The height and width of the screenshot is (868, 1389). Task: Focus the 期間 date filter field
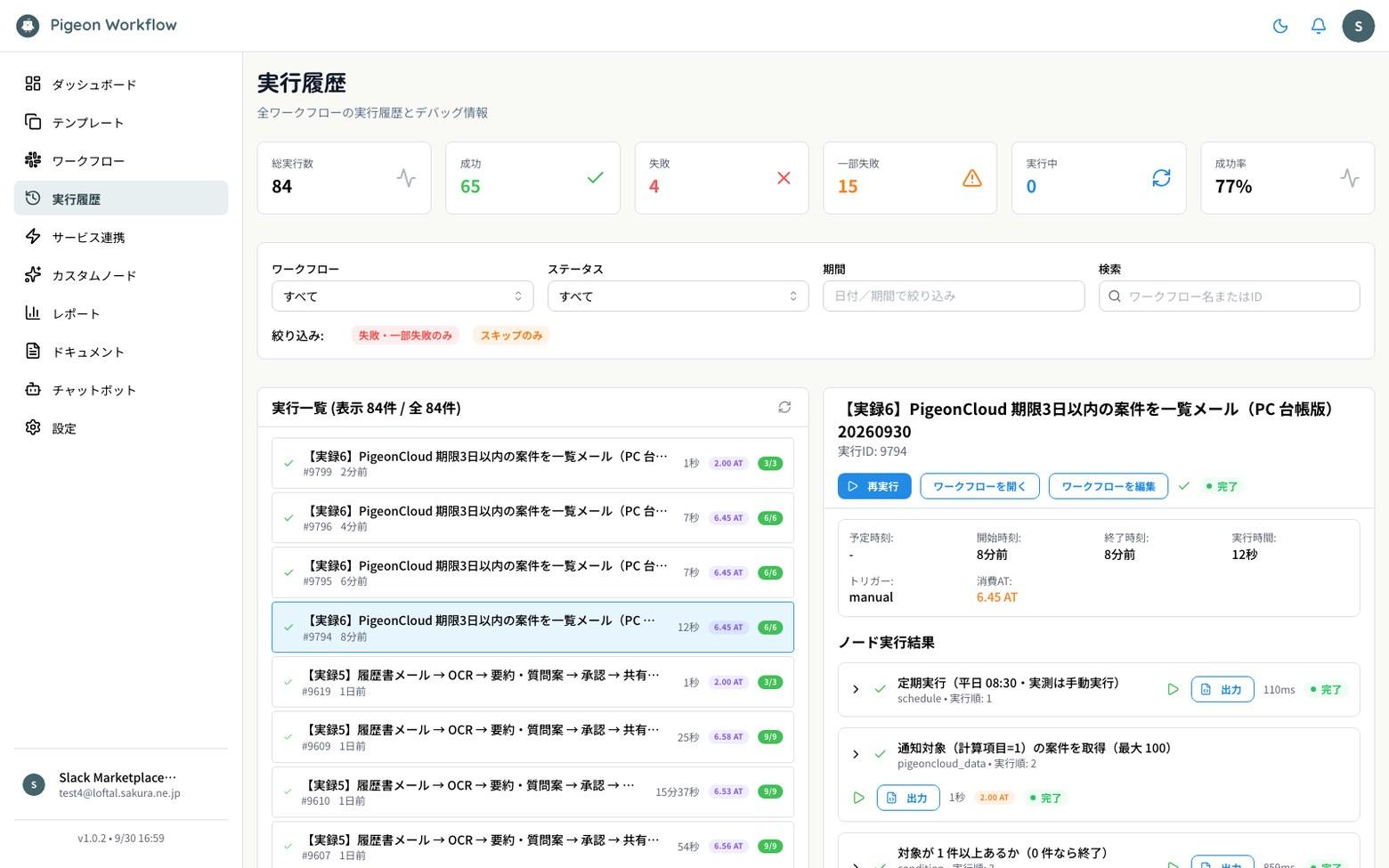(954, 296)
